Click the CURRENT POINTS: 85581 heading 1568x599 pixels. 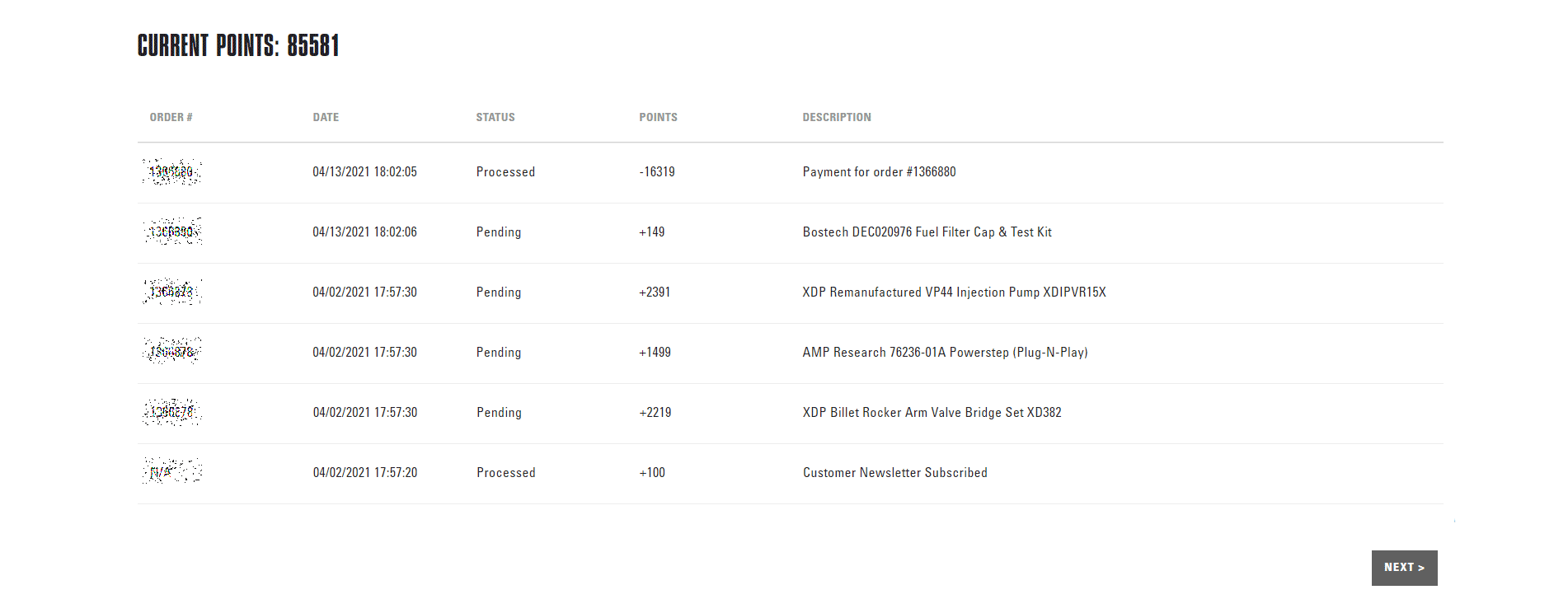coord(238,46)
